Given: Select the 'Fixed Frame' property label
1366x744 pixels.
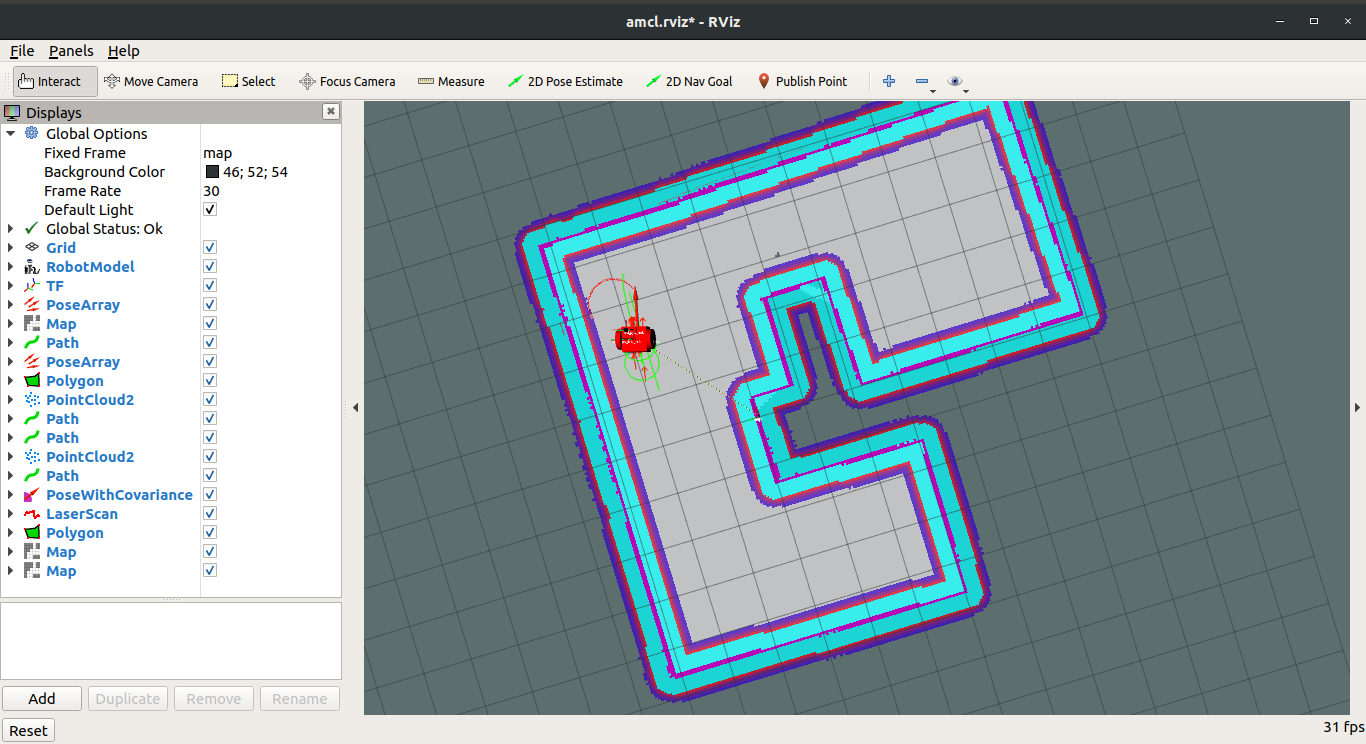Looking at the screenshot, I should coord(85,153).
